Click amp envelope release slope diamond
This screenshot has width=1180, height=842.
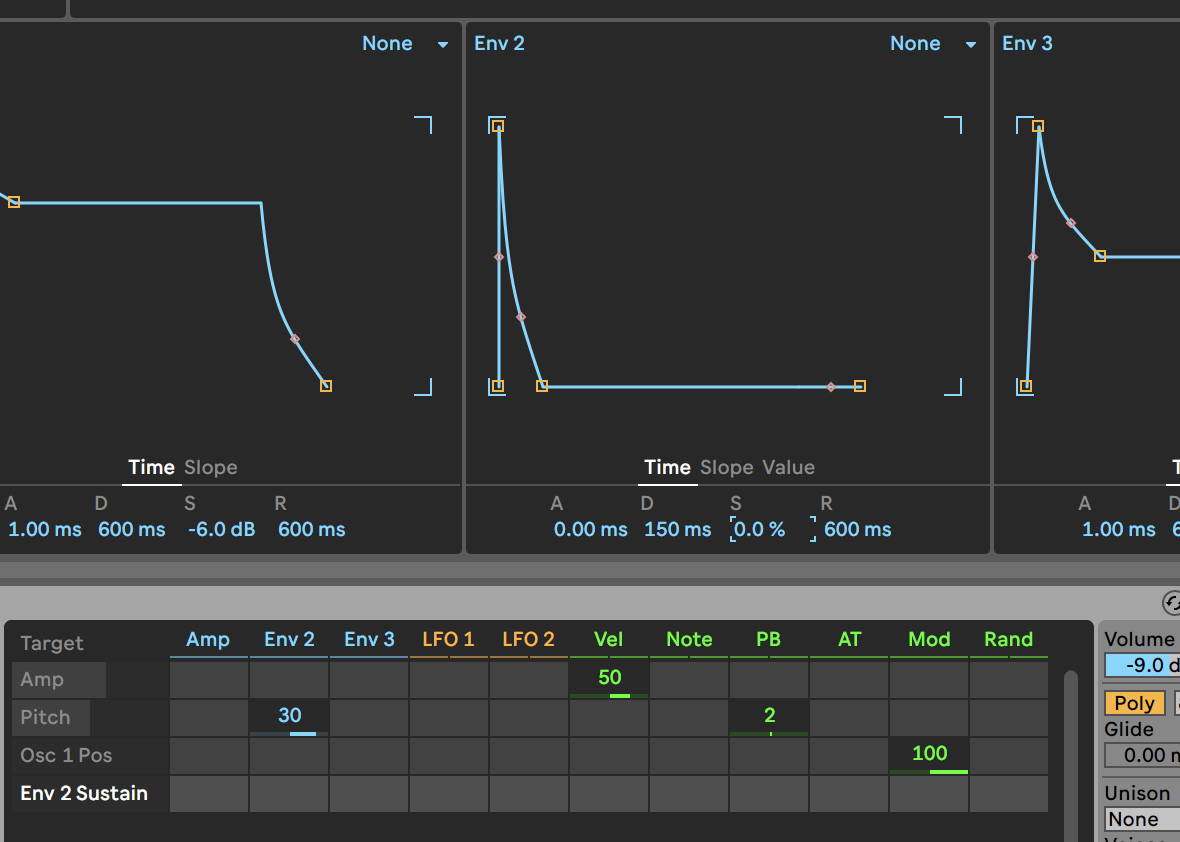tap(295, 339)
